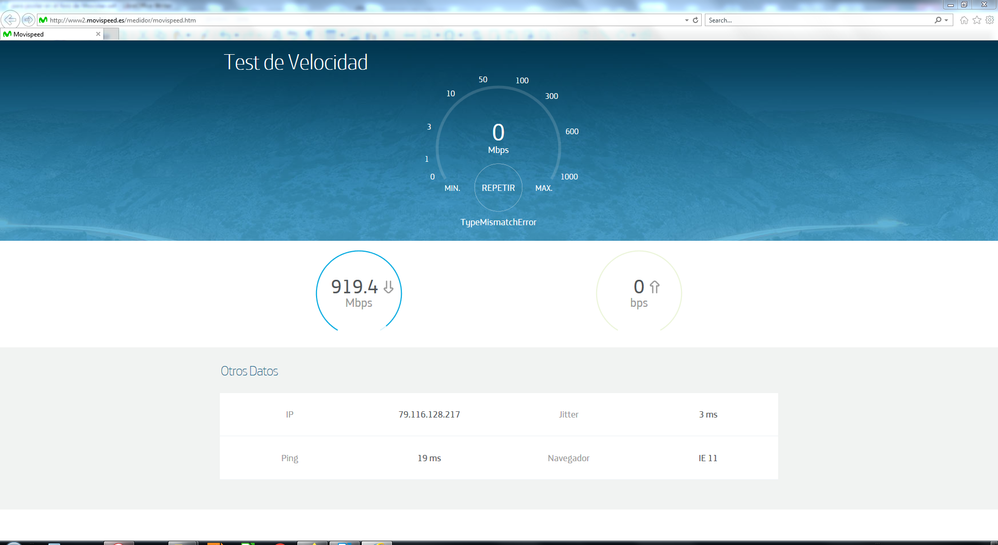Click the browser Forward arrow button

[28, 20]
